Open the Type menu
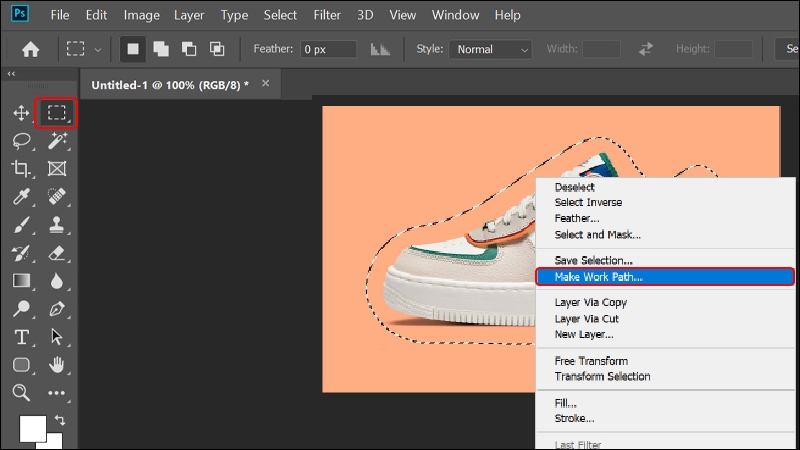The height and width of the screenshot is (450, 800). (x=234, y=15)
